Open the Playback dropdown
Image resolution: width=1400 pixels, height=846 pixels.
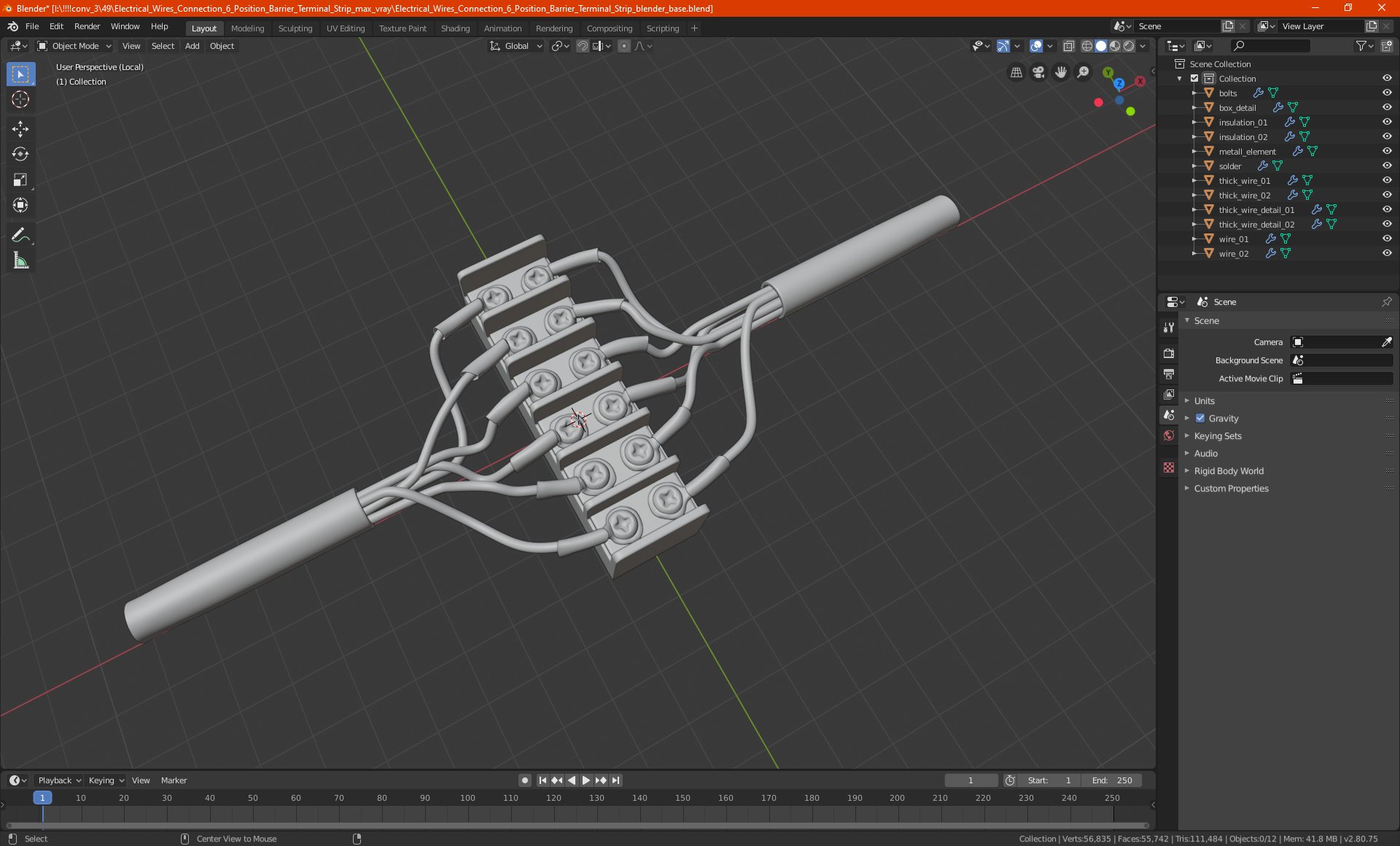(59, 780)
